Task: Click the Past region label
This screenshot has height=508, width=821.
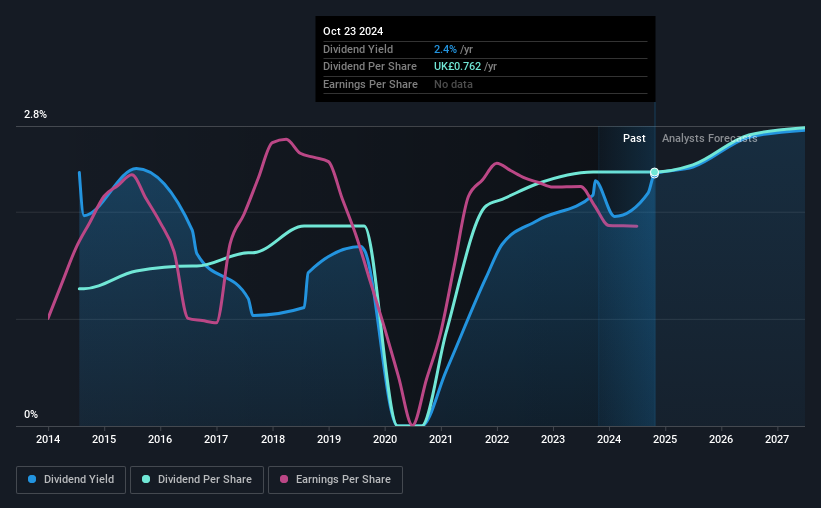Action: tap(634, 138)
